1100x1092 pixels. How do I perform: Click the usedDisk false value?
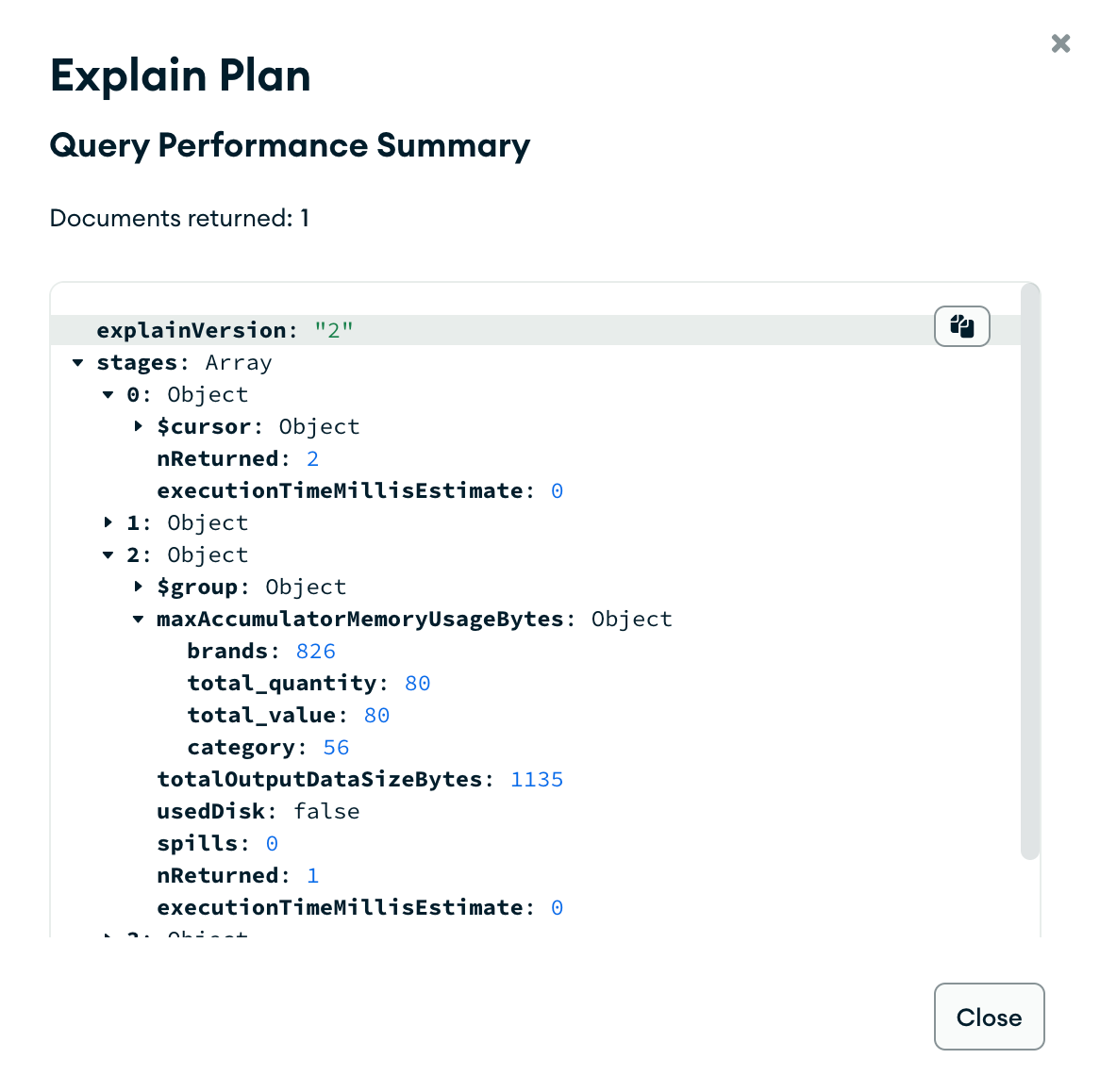click(x=326, y=811)
